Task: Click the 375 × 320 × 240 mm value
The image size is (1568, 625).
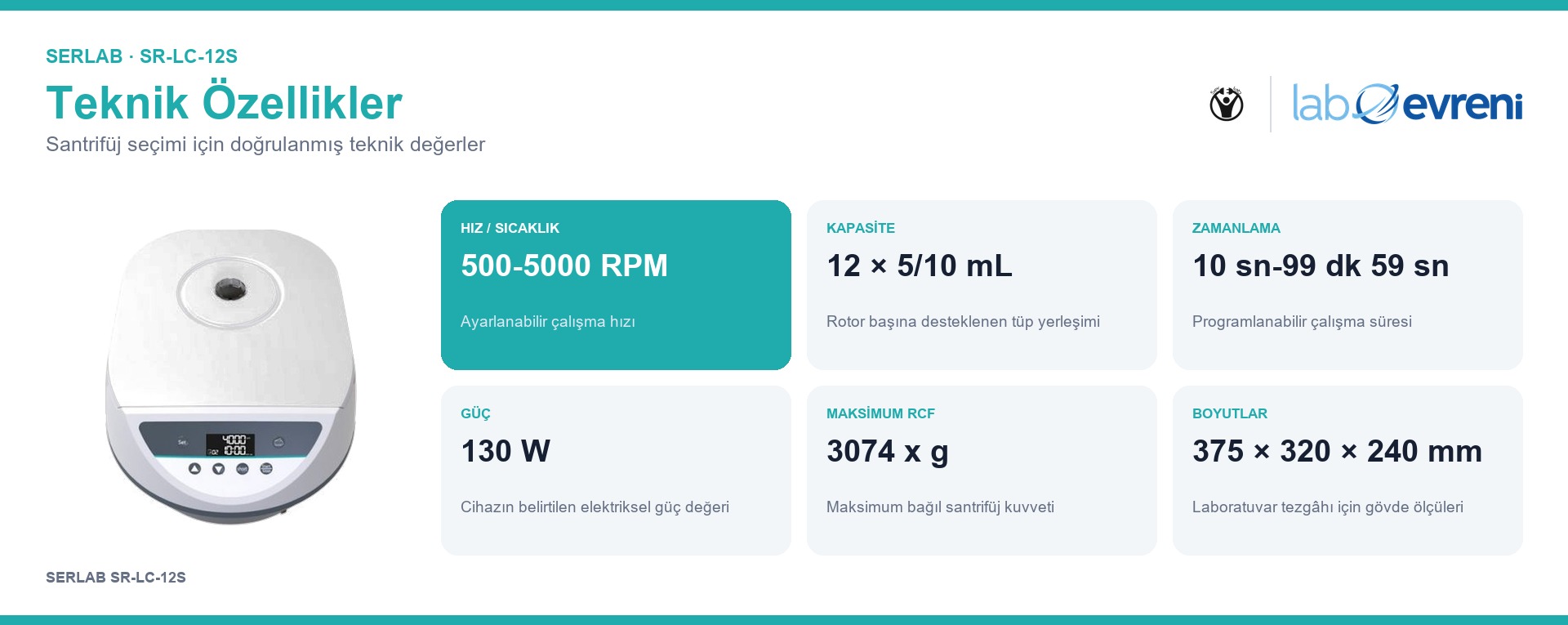Action: click(1337, 451)
